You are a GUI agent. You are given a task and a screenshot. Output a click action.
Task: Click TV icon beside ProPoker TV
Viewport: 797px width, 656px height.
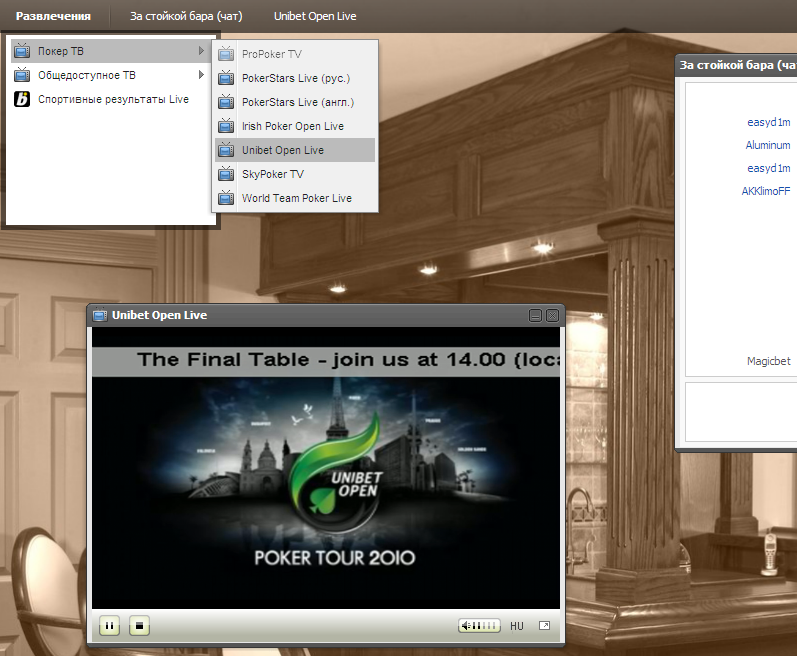coord(226,53)
